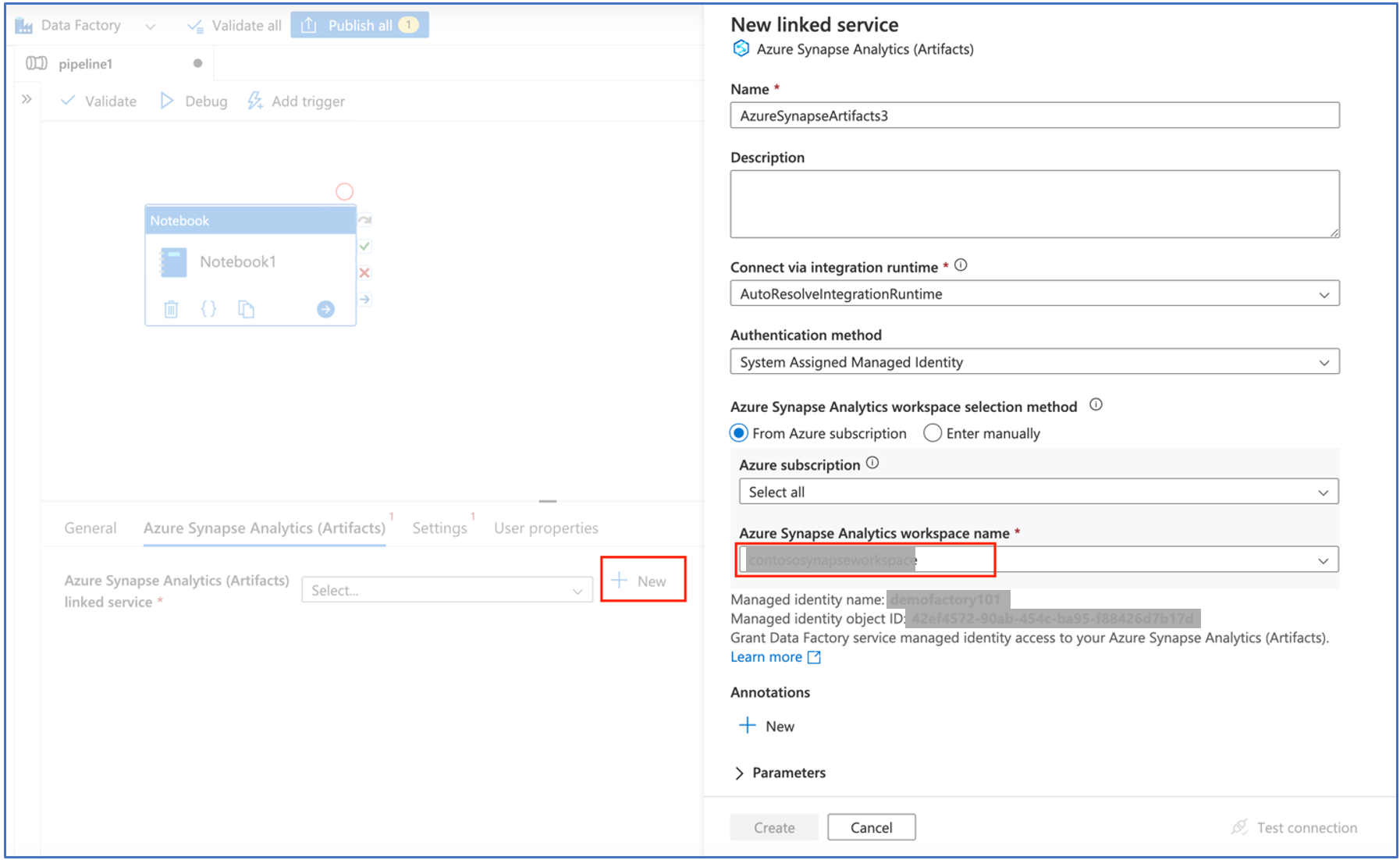Click the unsaved dot on pipeline1 tab

pos(197,63)
